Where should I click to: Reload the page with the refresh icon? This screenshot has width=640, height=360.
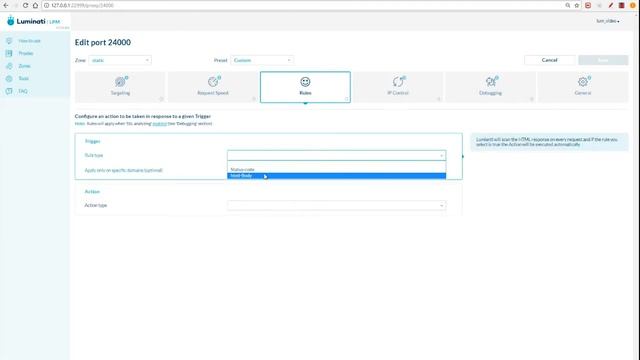click(25, 5)
